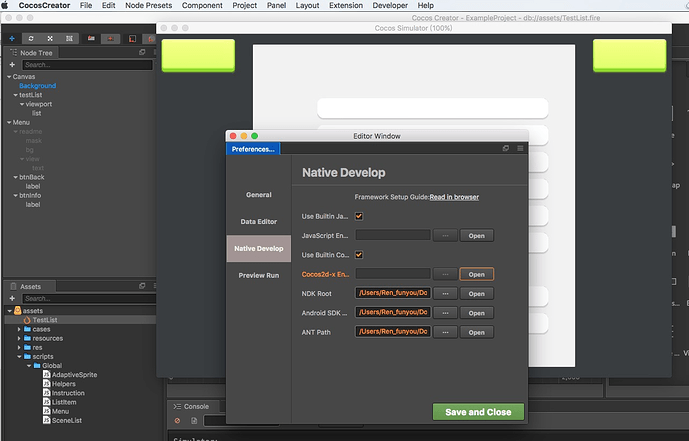Open the console log file icon

(x=194, y=420)
